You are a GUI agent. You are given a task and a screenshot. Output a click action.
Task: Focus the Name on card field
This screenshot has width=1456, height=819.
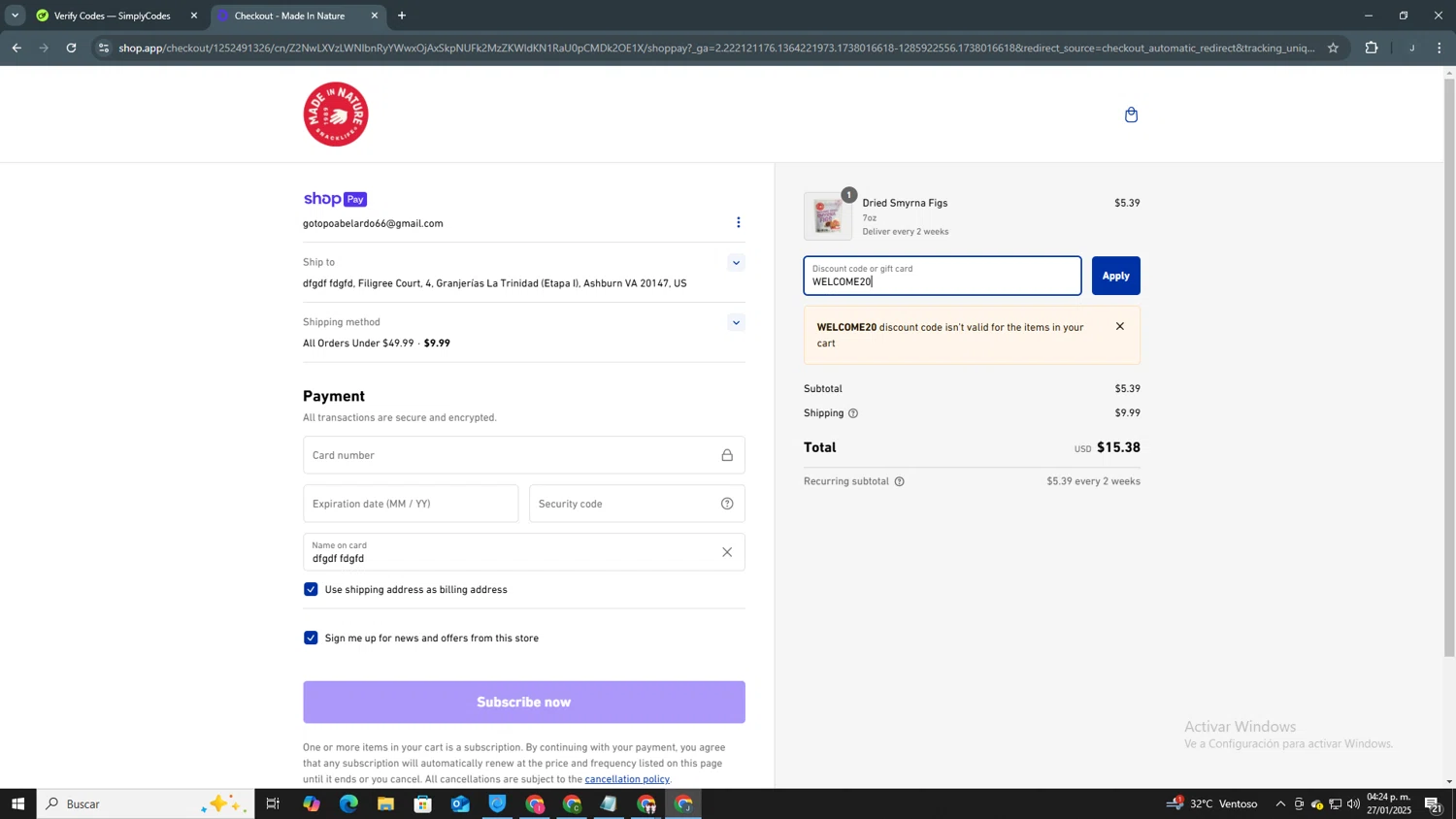(x=524, y=552)
